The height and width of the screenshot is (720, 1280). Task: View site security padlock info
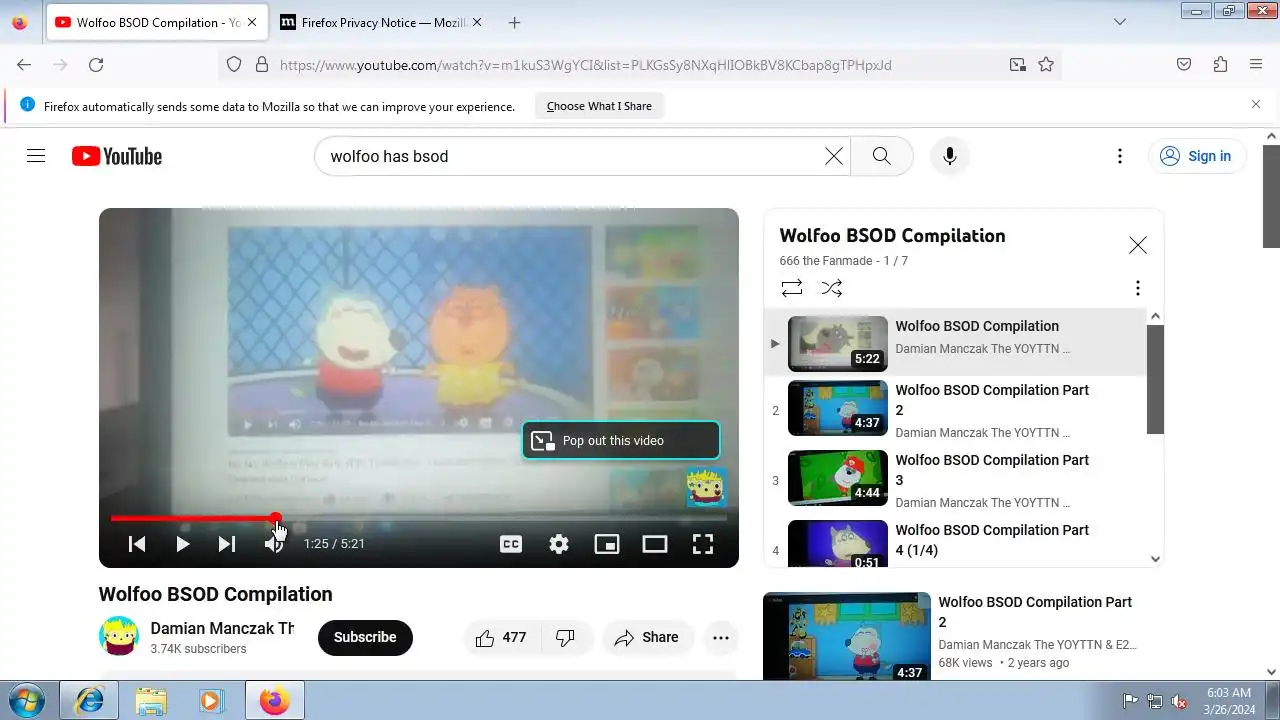coord(261,64)
